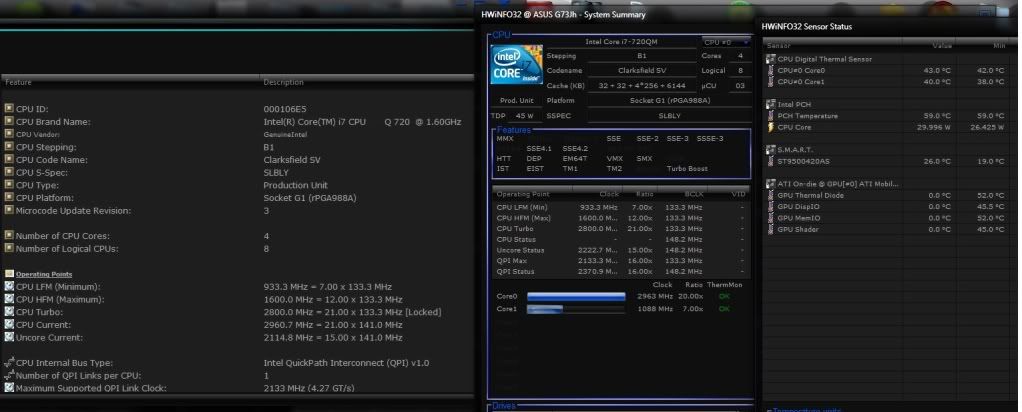Click the Socket G1 (rPGA988A) platform field

tap(669, 100)
